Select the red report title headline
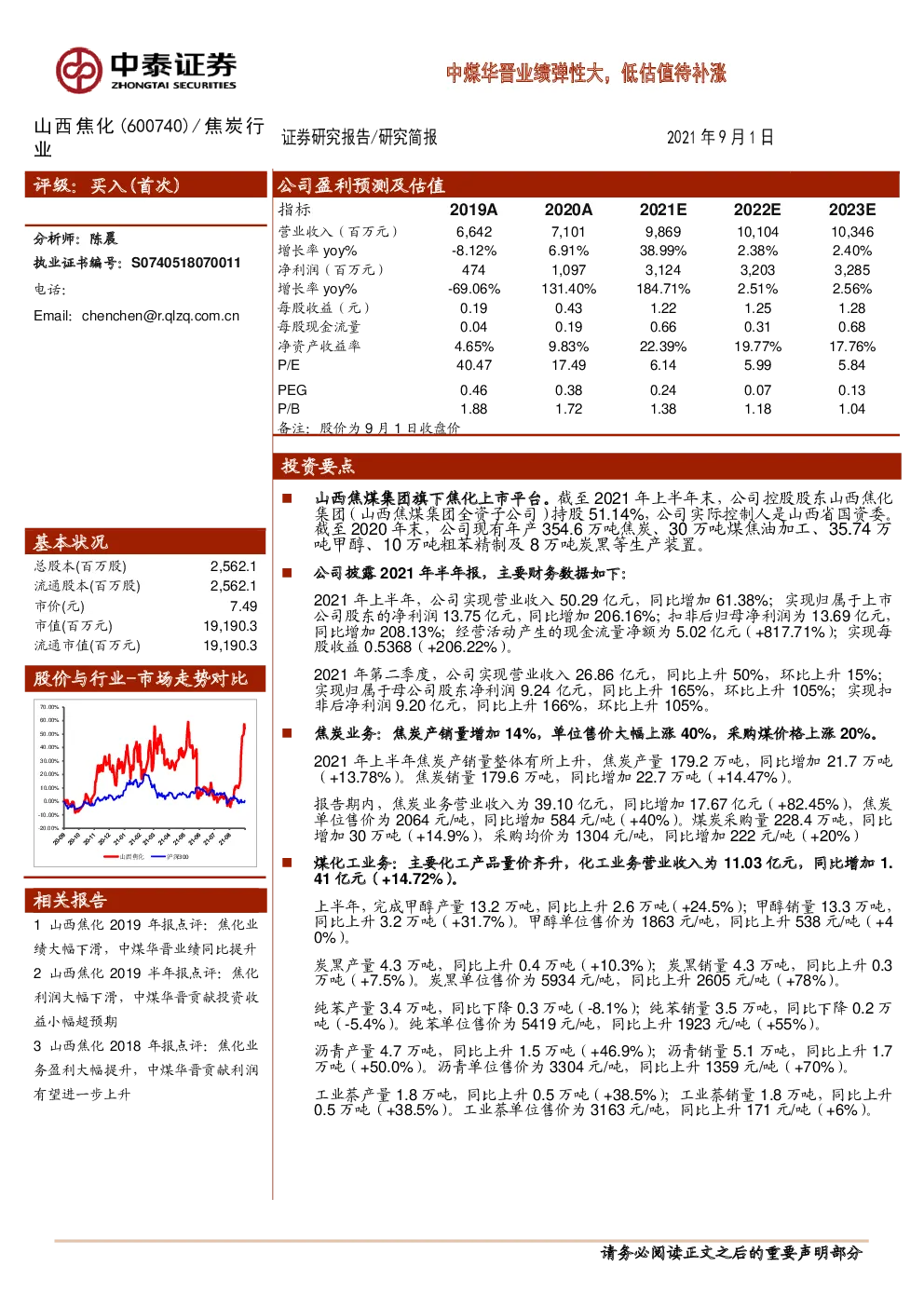Image resolution: width=924 pixels, height=1307 pixels. pos(586,74)
